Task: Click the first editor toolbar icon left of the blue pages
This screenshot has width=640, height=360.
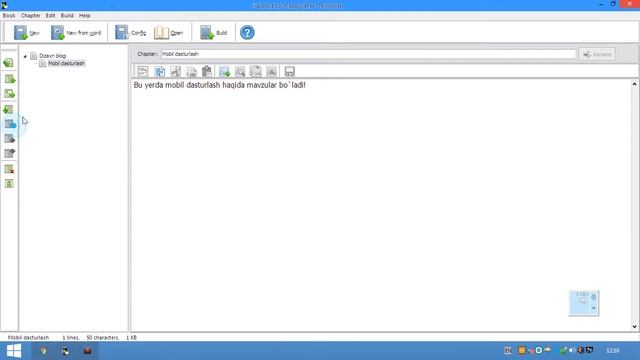Action: [142, 71]
